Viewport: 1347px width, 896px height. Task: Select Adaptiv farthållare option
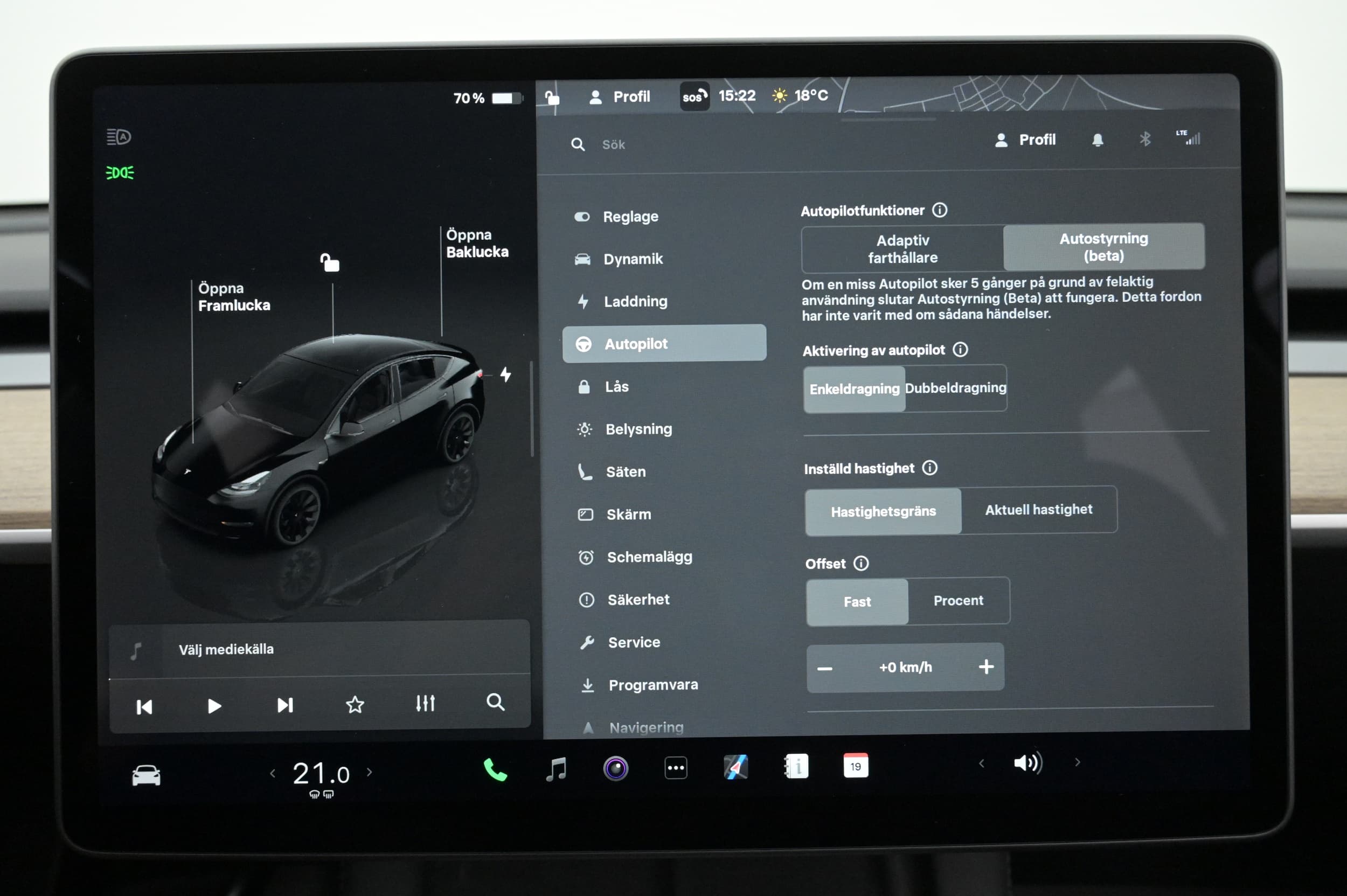(902, 249)
